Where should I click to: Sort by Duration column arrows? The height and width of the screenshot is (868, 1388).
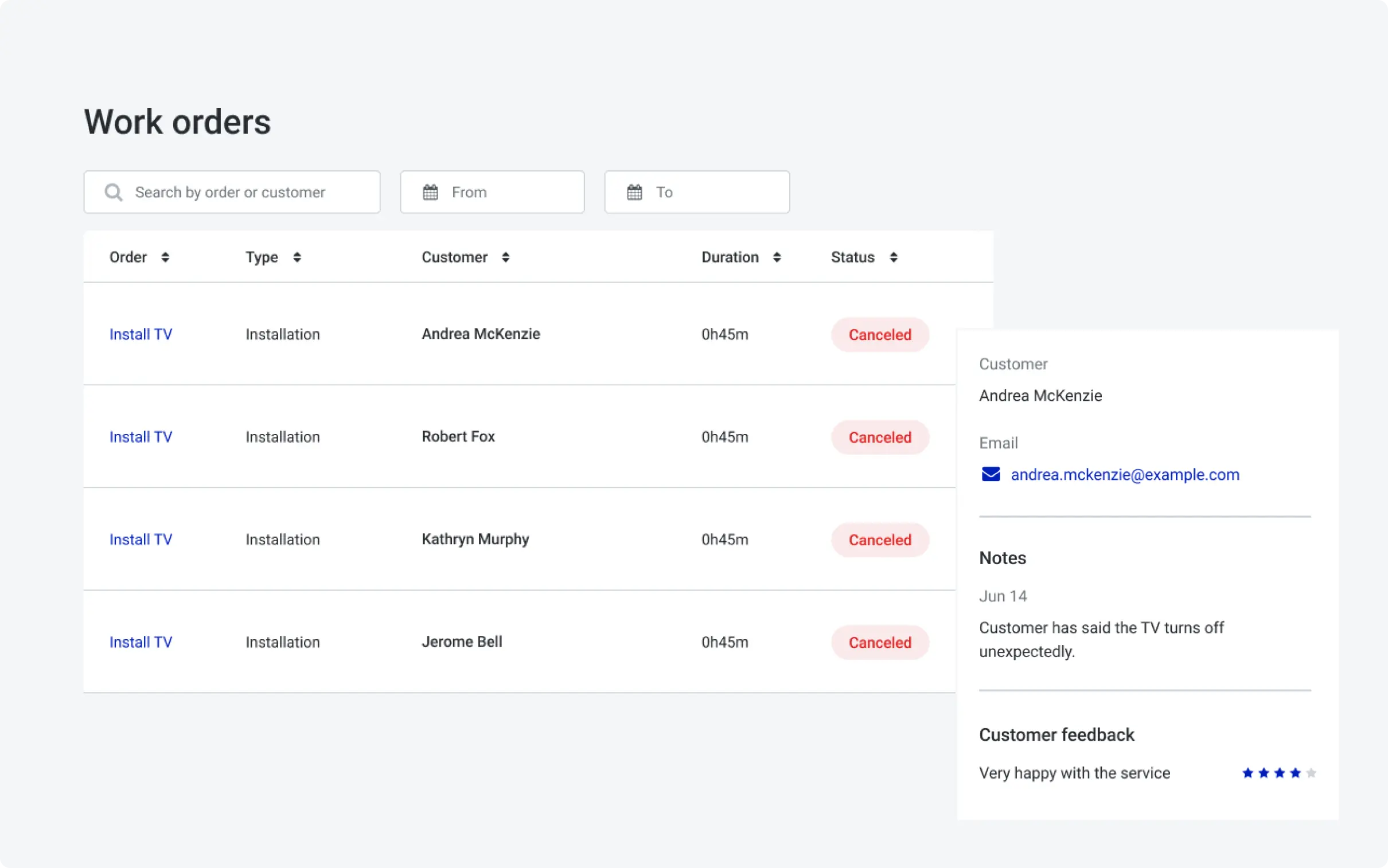point(777,257)
